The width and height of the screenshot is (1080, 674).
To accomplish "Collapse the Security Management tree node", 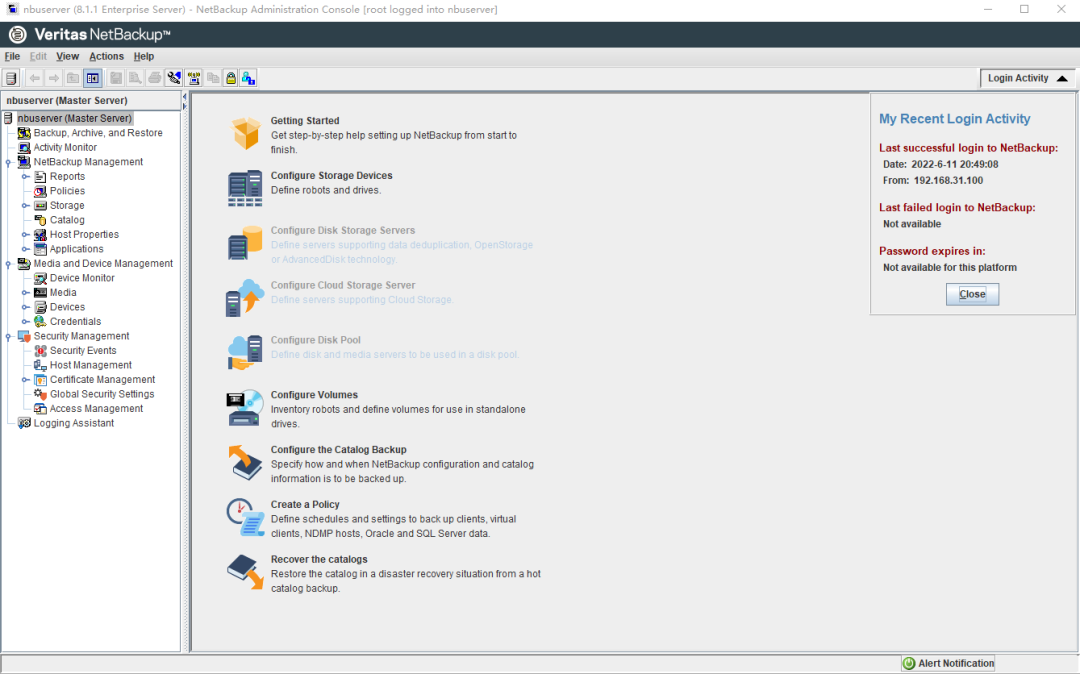I will click(x=8, y=337).
